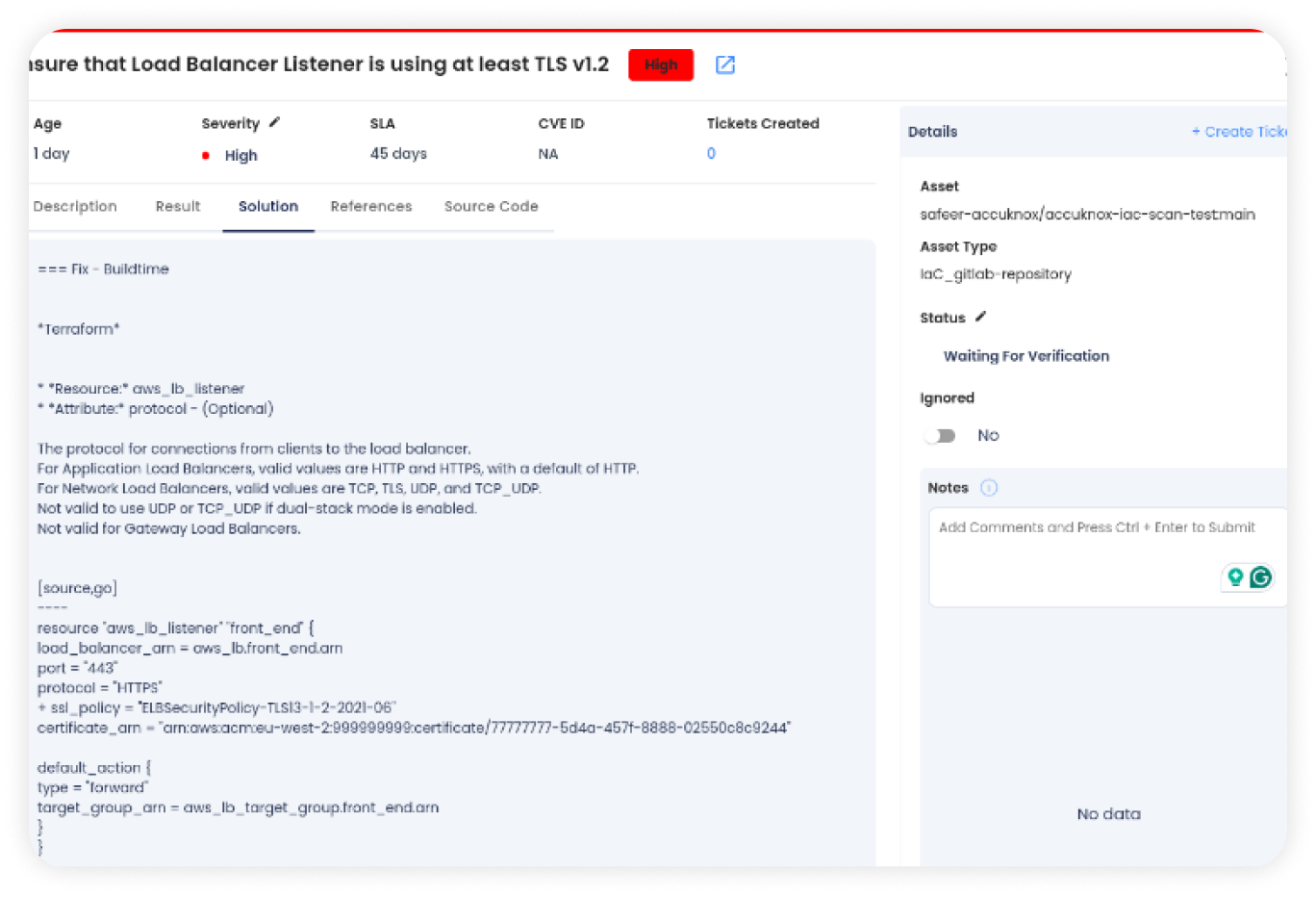Click the 1 day Age value
The image size is (1316, 897).
point(51,153)
